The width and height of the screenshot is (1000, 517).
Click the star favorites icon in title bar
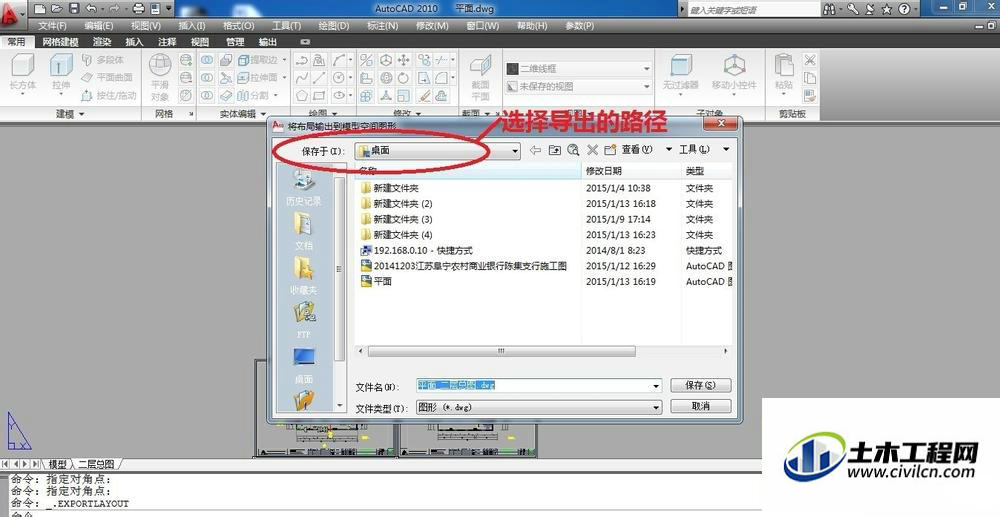886,10
